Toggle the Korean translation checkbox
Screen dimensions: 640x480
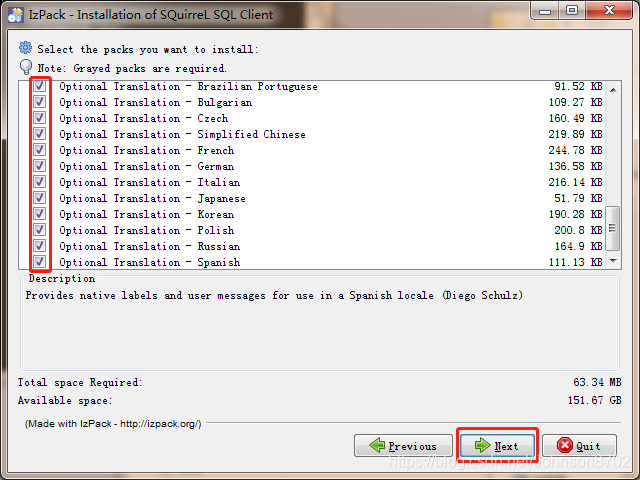[40, 214]
